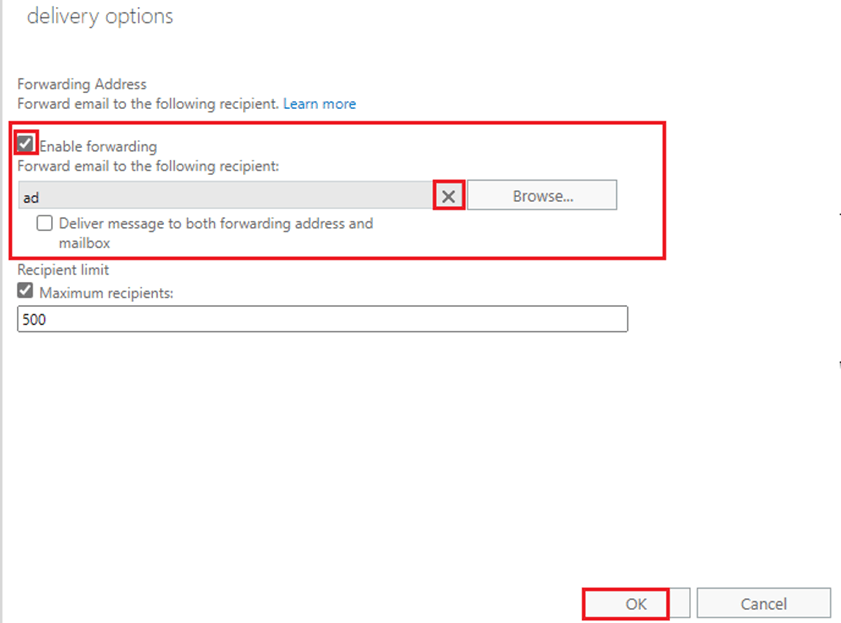Uncheck the Enable forwarding checkbox
The height and width of the screenshot is (623, 841).
(25, 143)
